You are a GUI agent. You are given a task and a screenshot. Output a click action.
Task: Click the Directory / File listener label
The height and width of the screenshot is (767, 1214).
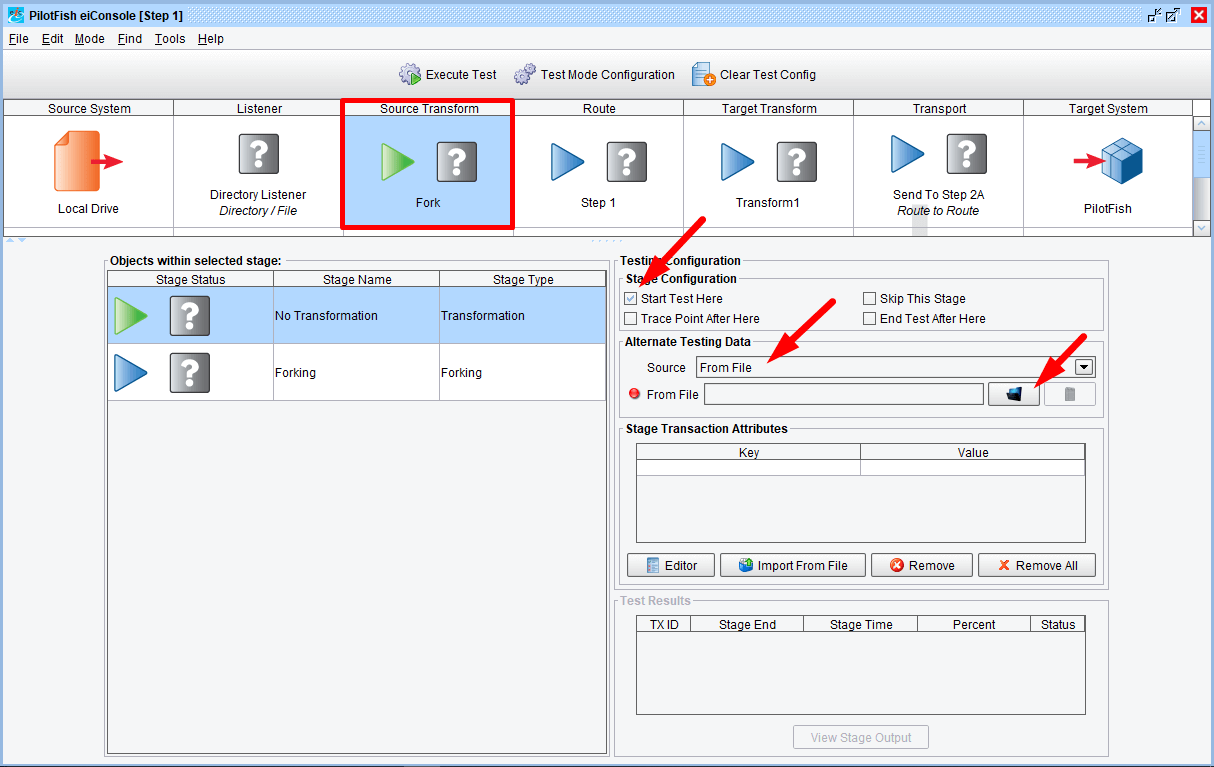point(258,211)
